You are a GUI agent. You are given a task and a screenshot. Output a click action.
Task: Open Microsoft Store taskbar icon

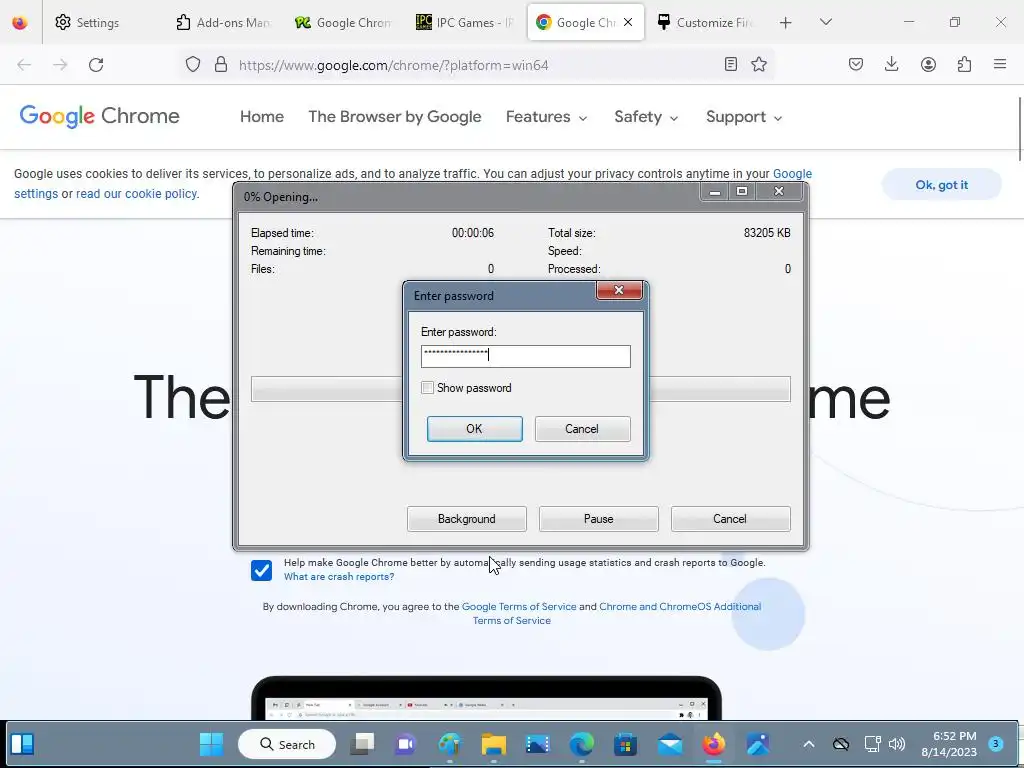pos(625,744)
